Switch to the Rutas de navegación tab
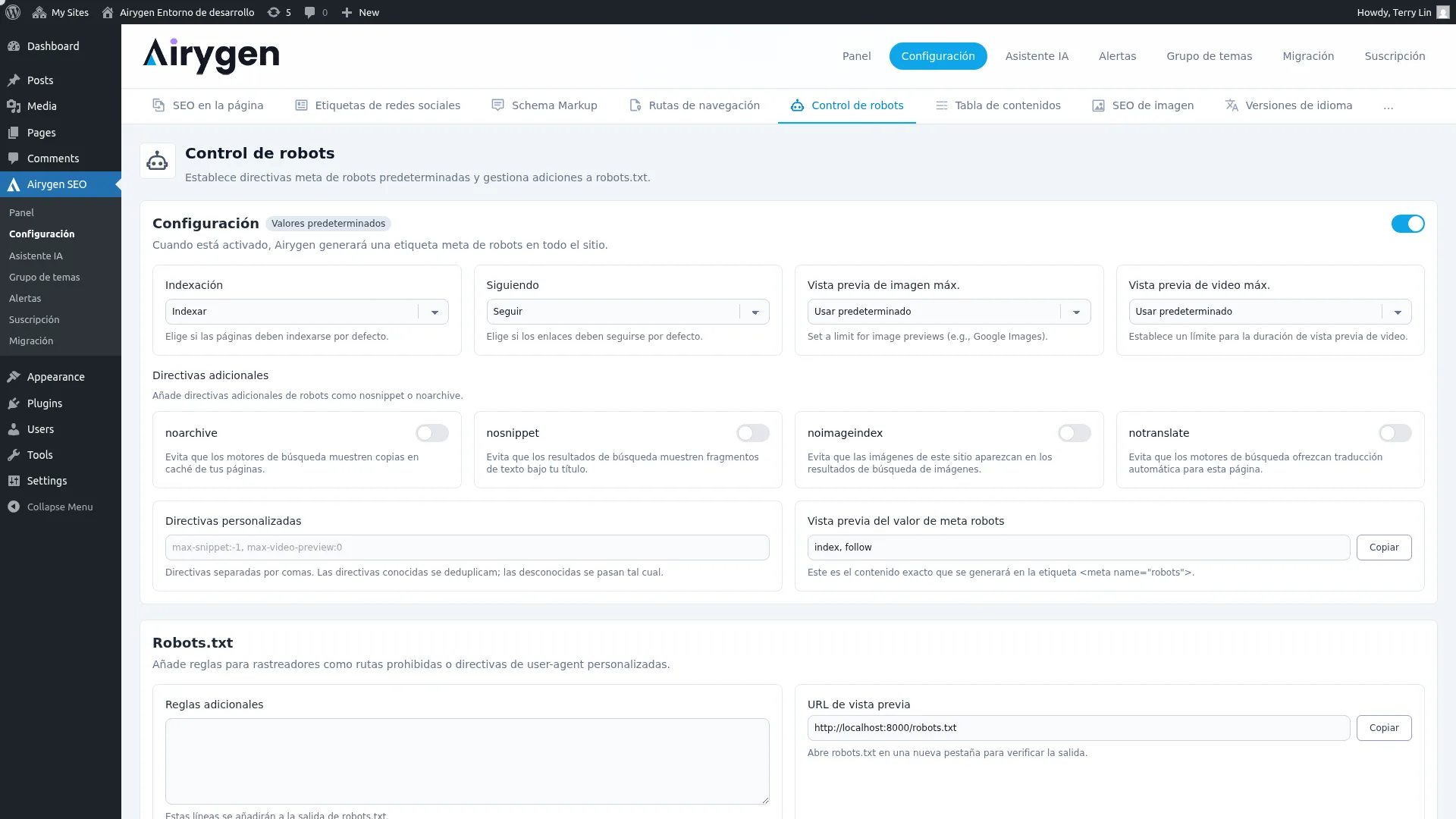Image resolution: width=1456 pixels, height=819 pixels. pos(695,105)
